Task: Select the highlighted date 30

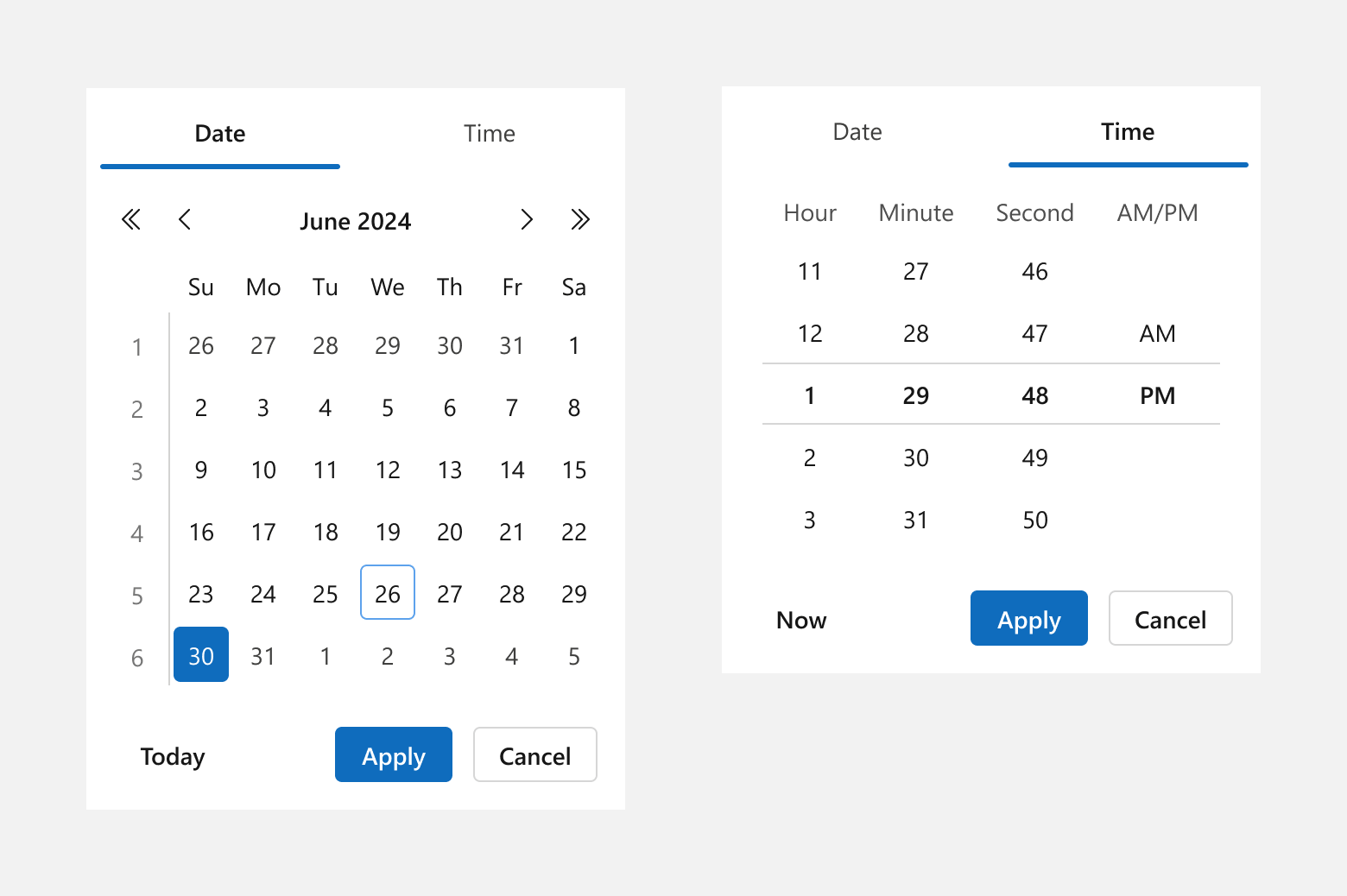Action: [200, 655]
